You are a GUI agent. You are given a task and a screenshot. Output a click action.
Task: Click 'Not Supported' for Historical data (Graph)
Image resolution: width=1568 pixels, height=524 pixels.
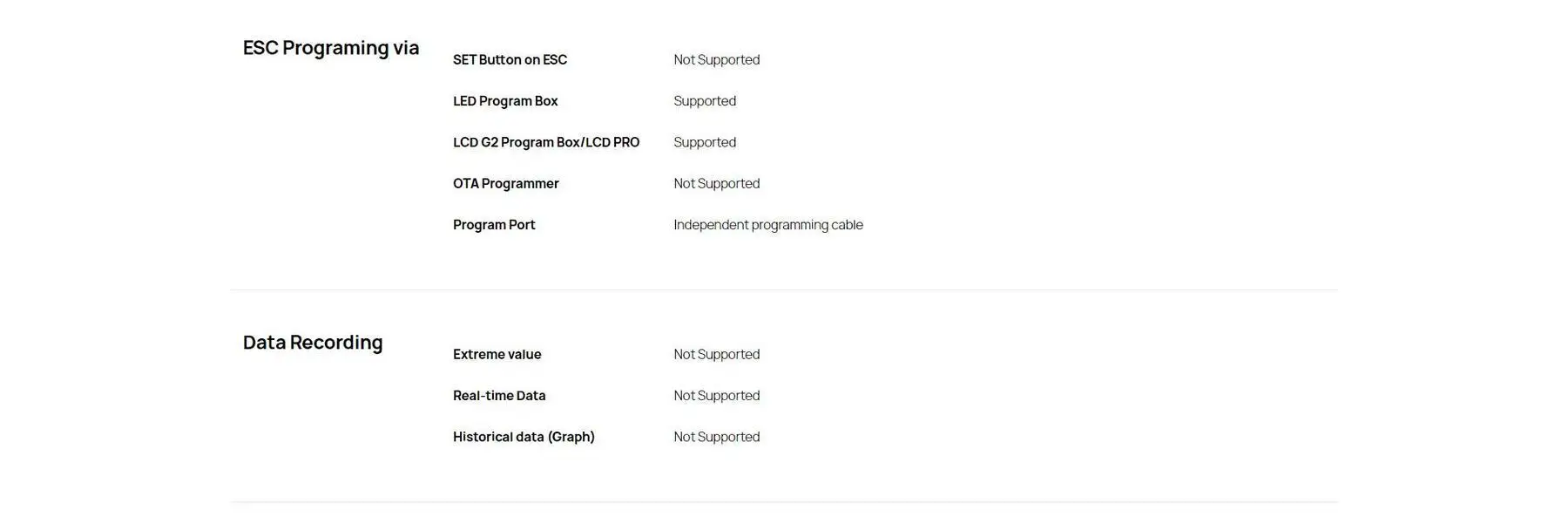tap(716, 437)
